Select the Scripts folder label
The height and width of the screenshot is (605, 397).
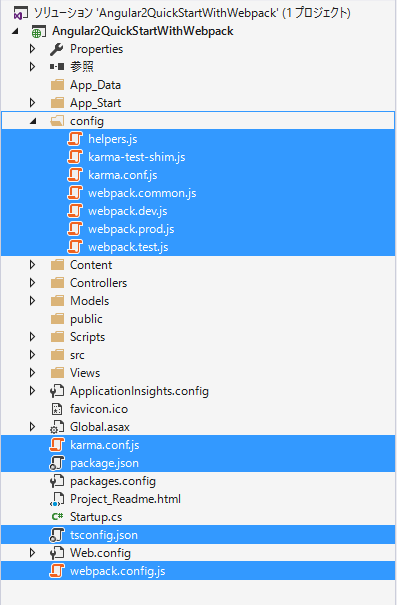click(x=88, y=337)
